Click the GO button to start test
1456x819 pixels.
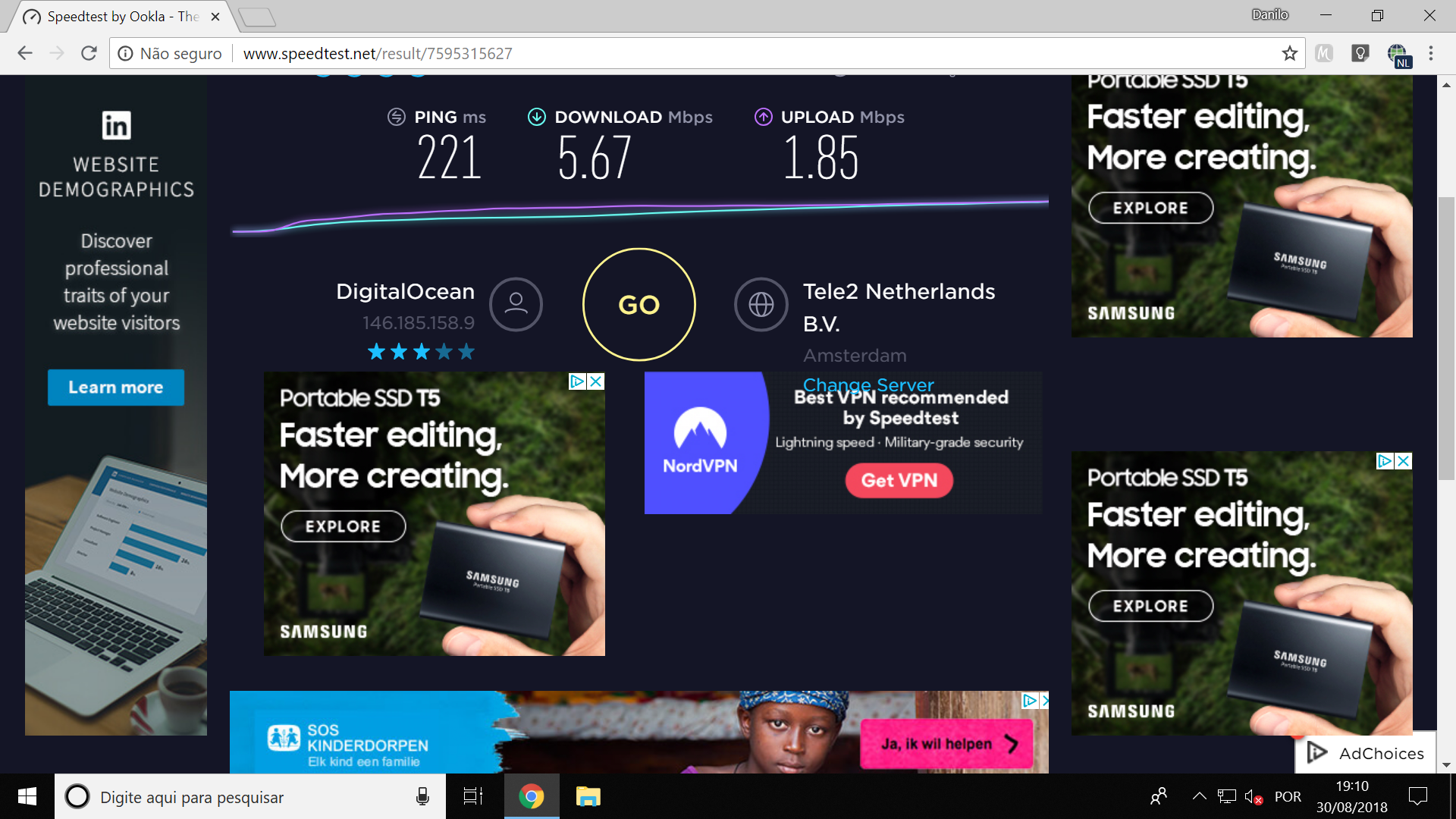[x=639, y=305]
